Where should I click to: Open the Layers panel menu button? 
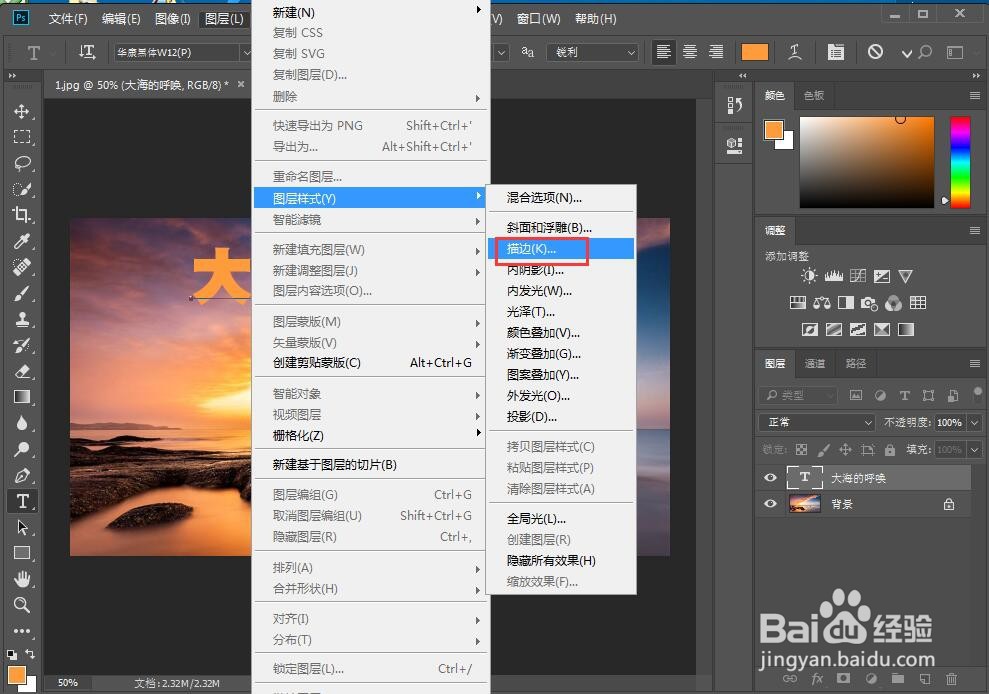point(975,363)
